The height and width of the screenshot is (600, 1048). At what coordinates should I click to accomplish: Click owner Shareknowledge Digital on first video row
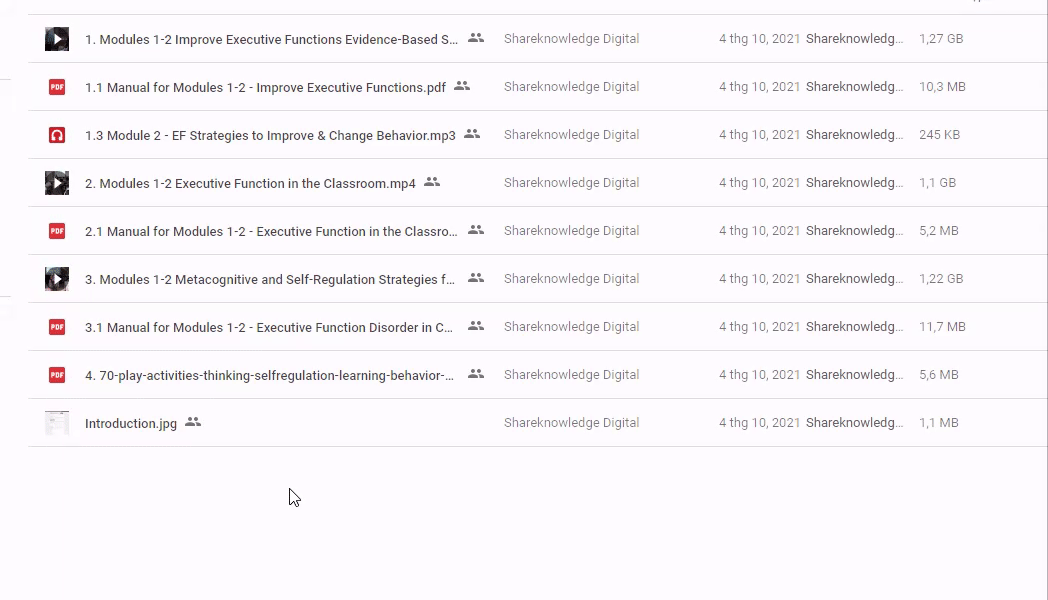coord(571,39)
